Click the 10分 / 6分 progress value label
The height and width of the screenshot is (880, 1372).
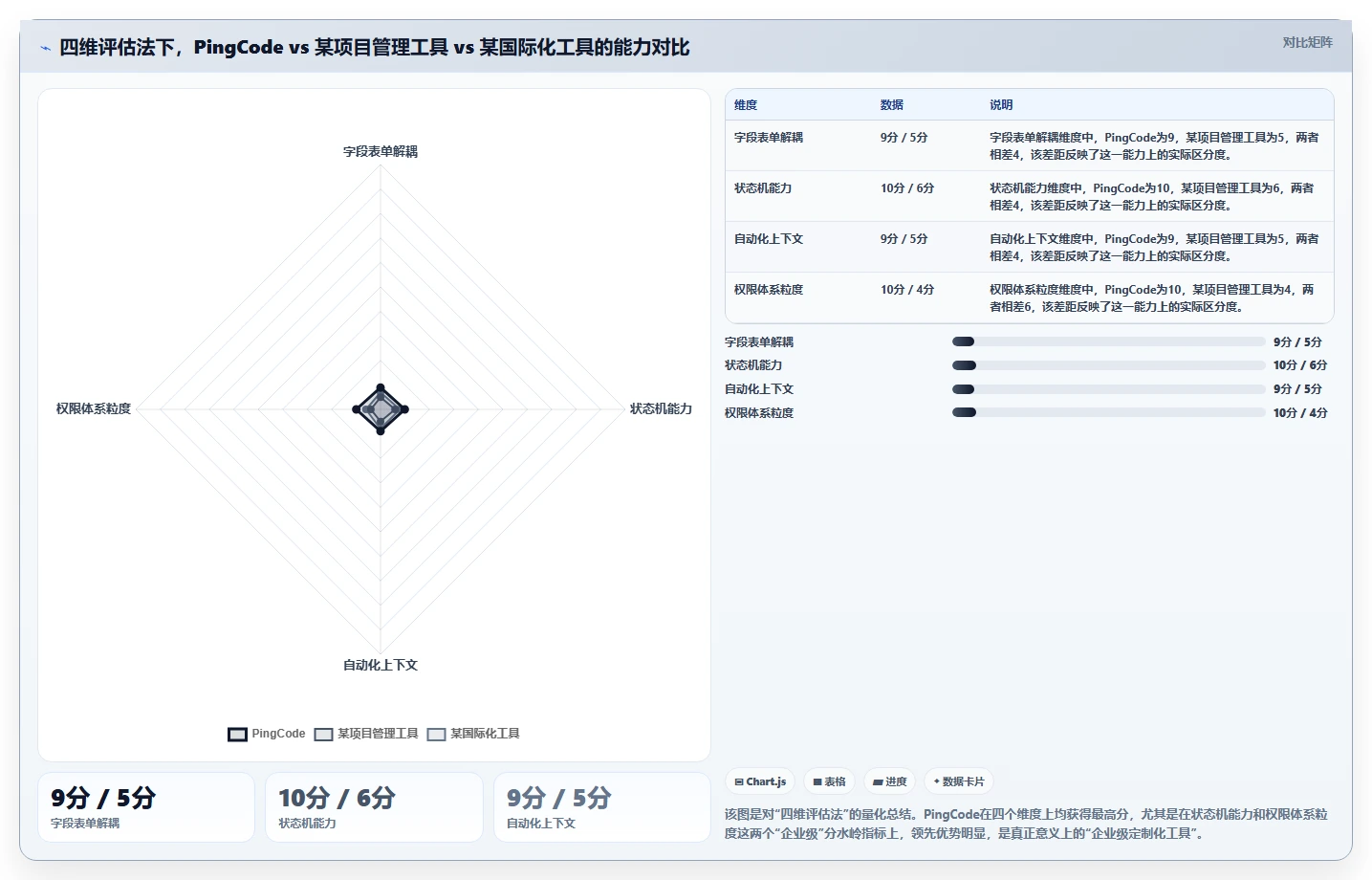click(x=1300, y=365)
